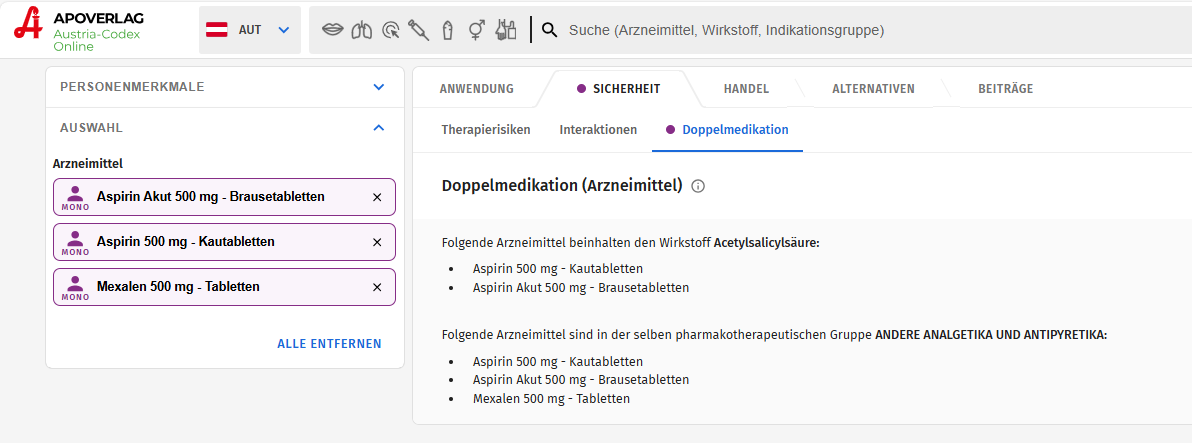This screenshot has height=443, width=1192.
Task: Click the syringe (injection) icon
Action: pos(418,30)
